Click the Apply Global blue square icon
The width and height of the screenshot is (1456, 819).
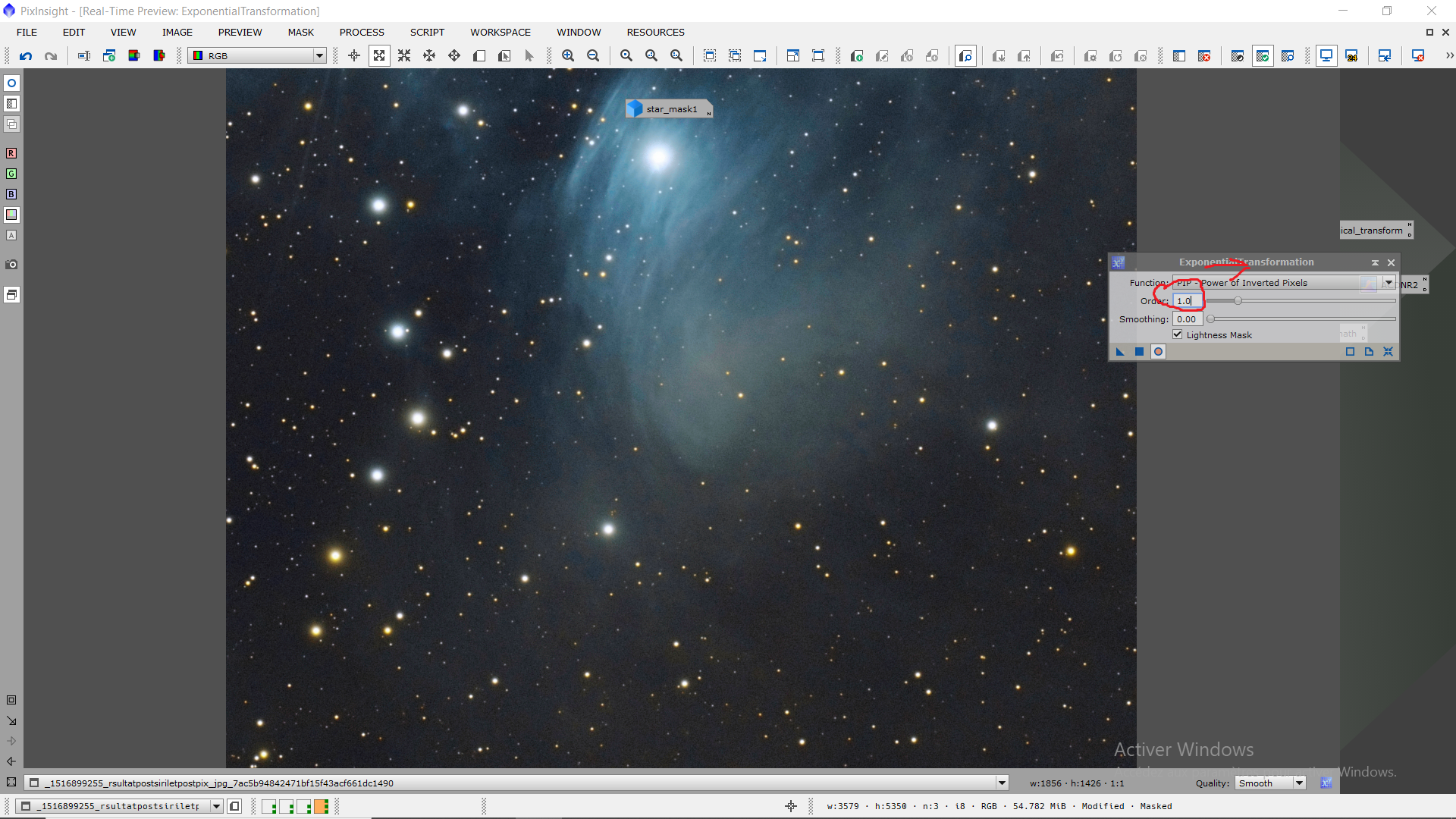coord(1139,351)
